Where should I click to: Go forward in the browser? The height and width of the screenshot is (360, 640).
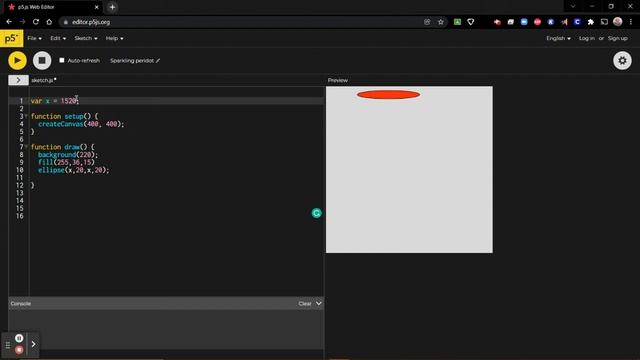22,22
